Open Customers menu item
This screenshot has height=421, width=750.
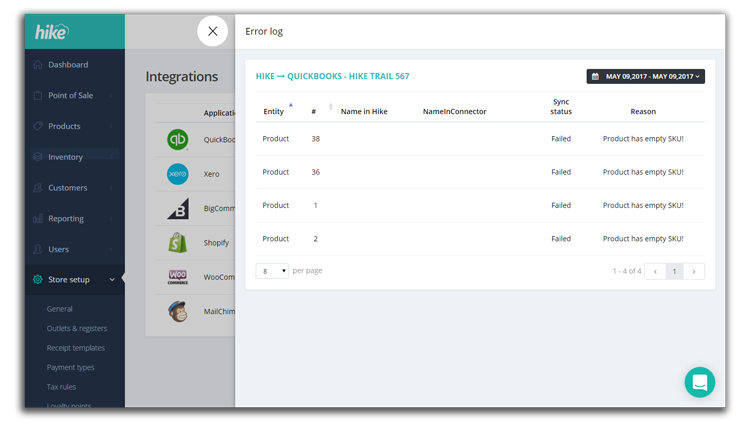point(67,188)
